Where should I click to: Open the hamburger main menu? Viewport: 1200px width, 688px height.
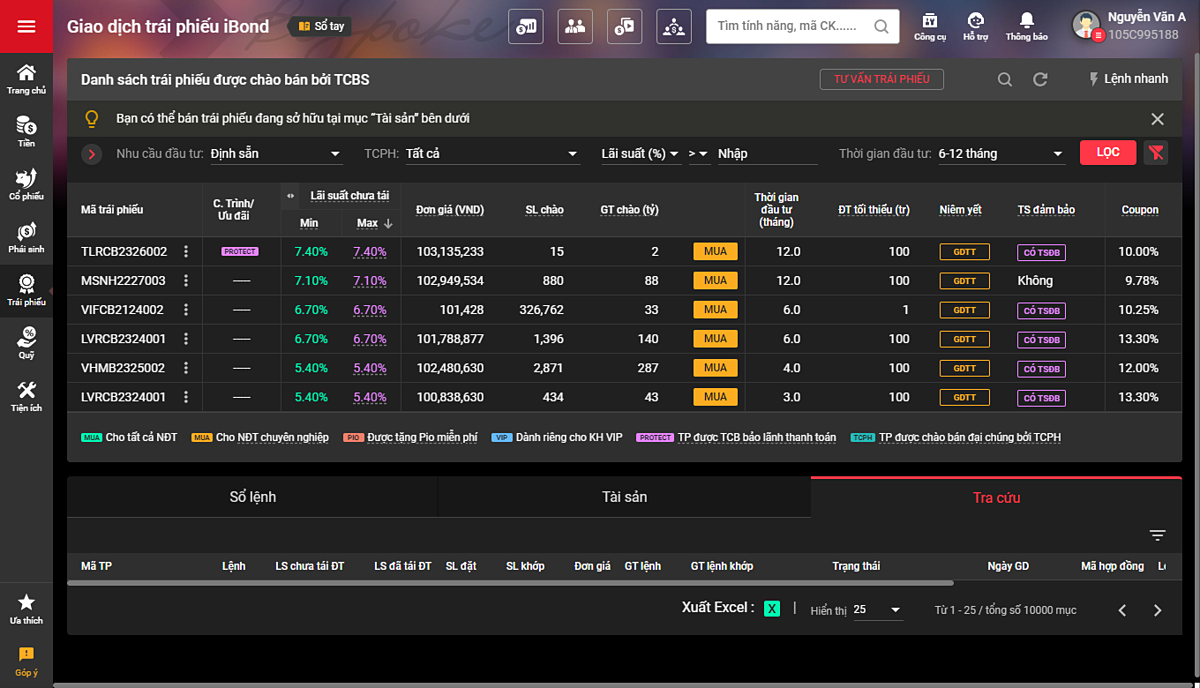26,26
